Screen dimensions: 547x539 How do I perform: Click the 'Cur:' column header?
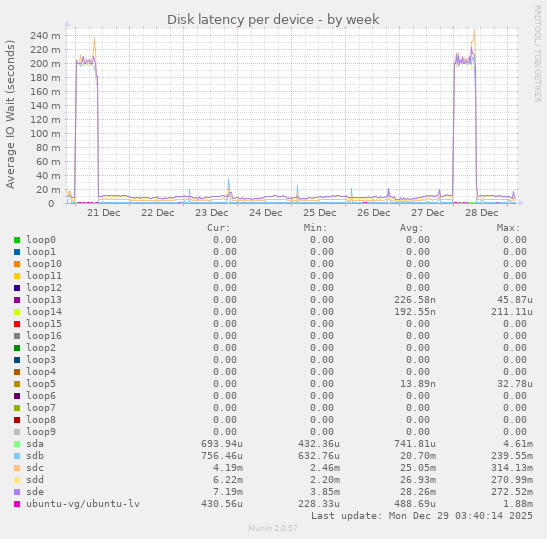[x=219, y=228]
